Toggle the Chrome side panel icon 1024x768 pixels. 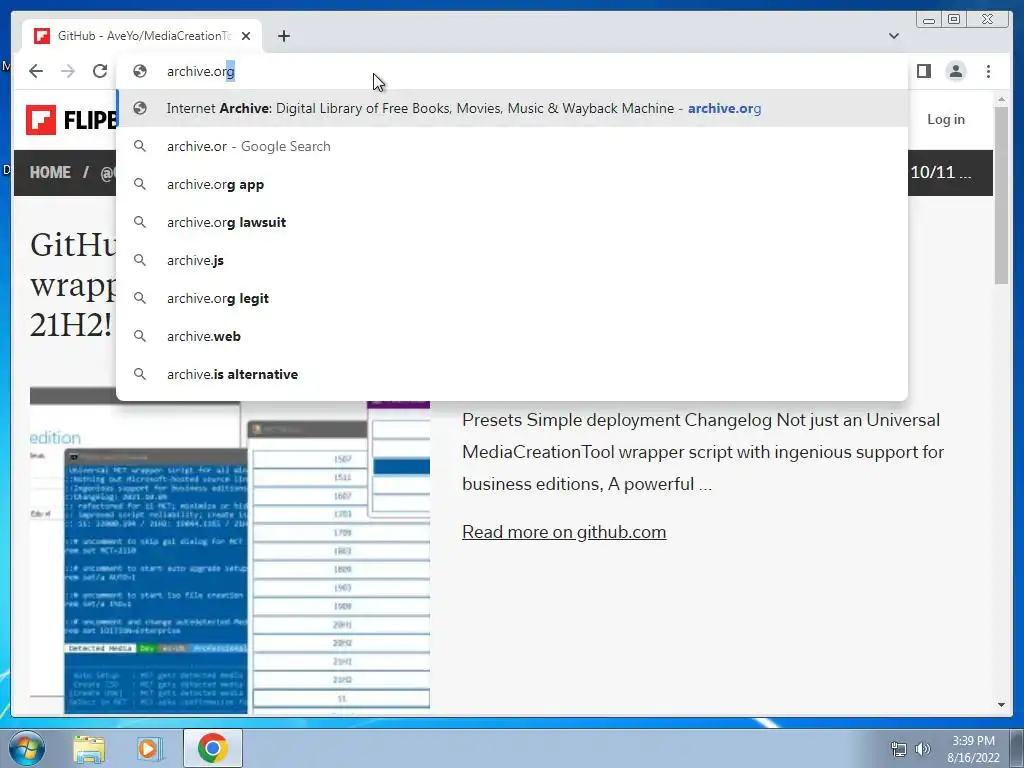click(923, 71)
